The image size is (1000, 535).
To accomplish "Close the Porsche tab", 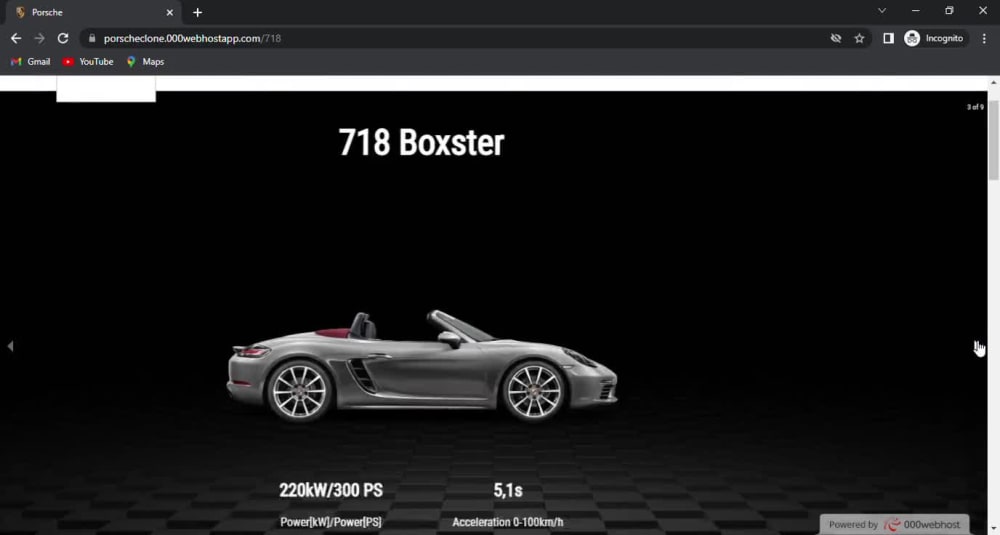I will pyautogui.click(x=170, y=12).
